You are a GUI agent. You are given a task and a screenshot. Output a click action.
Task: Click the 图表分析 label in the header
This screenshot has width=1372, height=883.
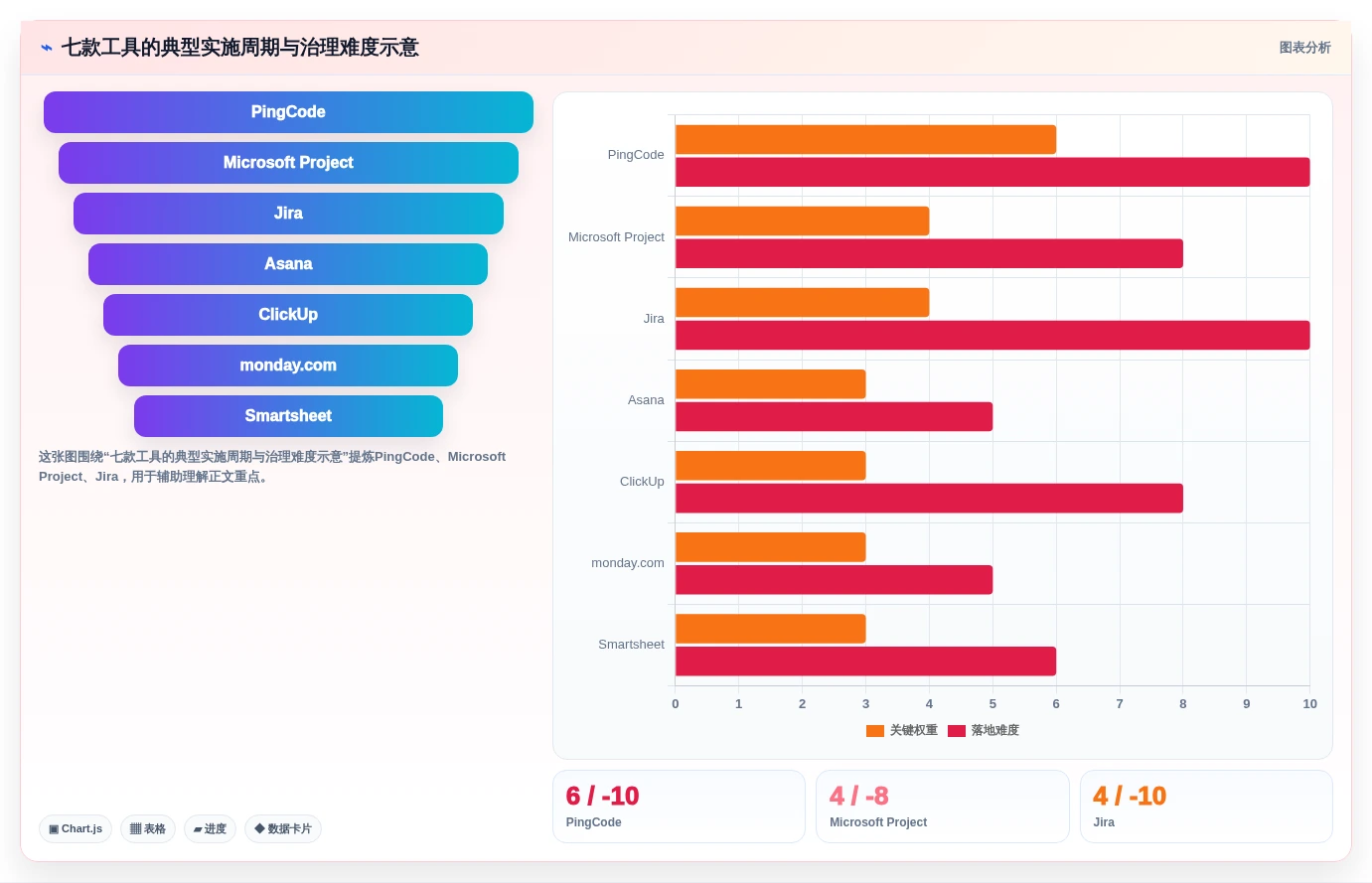click(1304, 48)
